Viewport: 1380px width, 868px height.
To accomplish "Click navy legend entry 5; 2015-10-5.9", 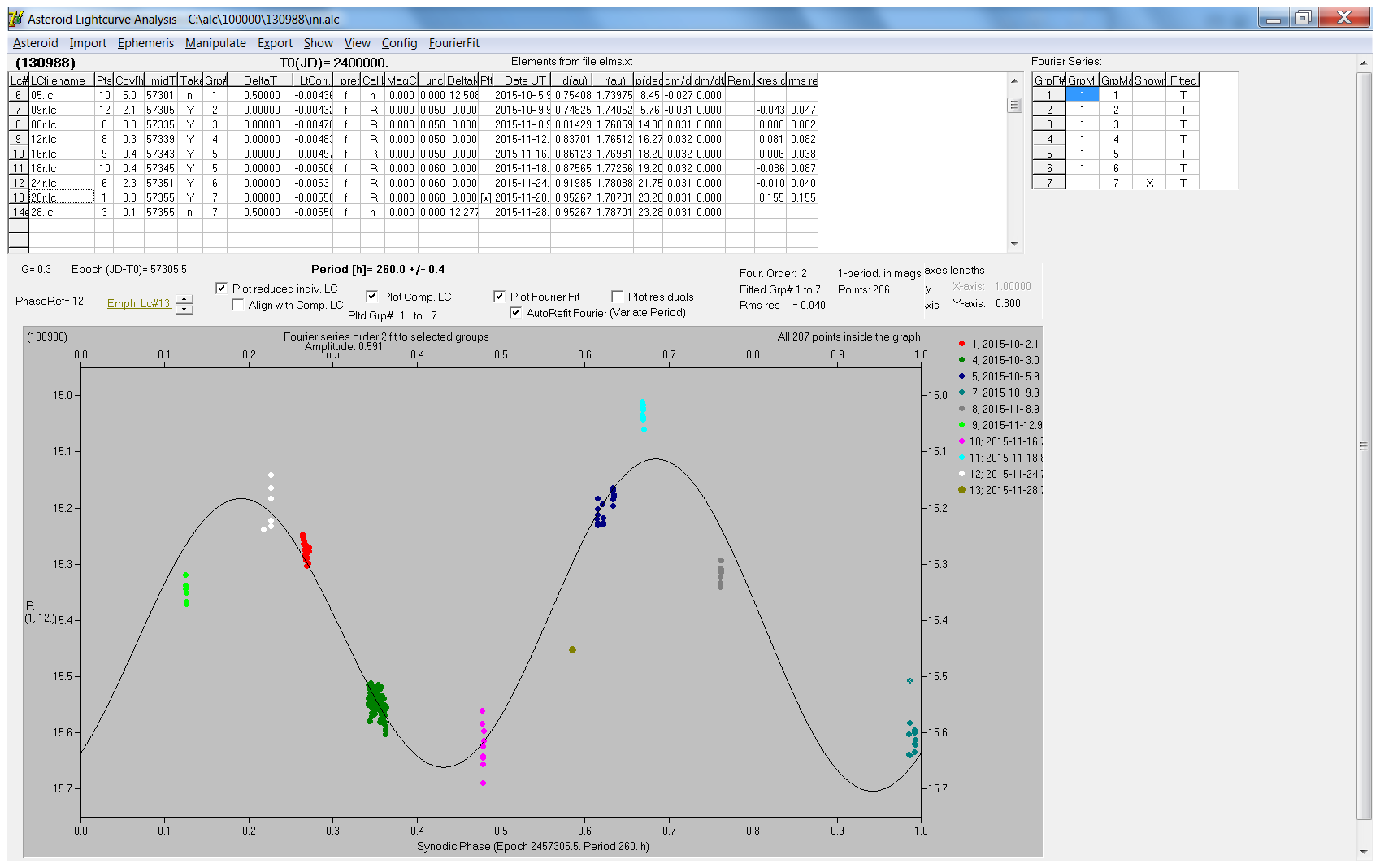I will (999, 376).
